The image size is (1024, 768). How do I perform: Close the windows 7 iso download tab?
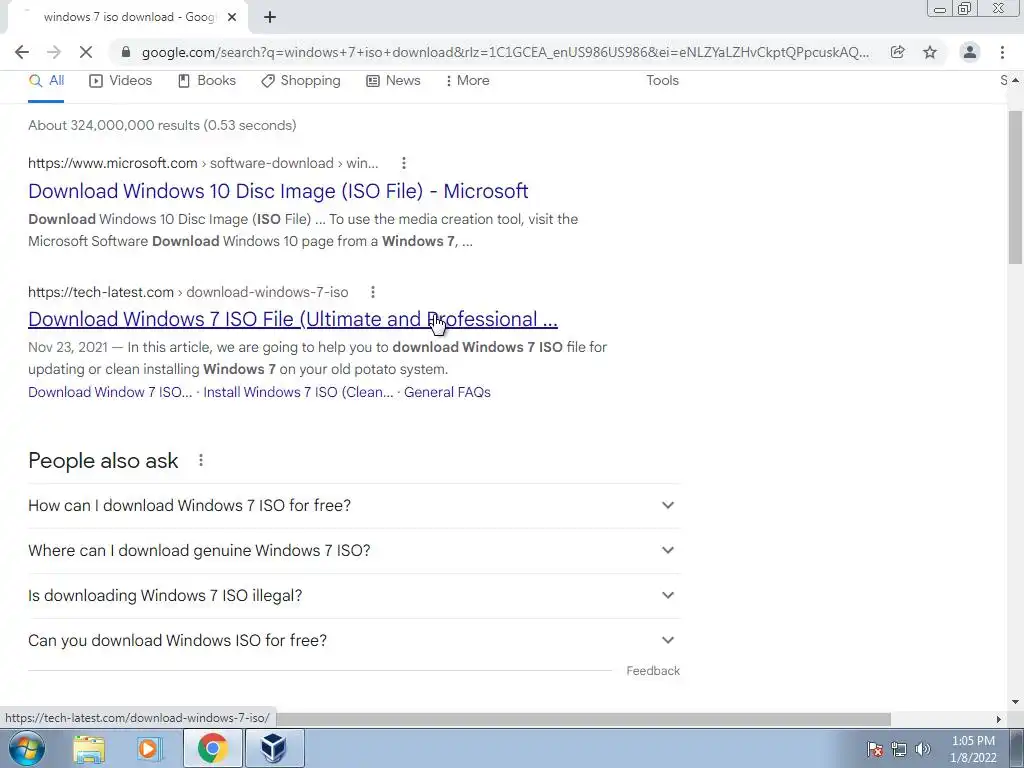click(x=232, y=17)
